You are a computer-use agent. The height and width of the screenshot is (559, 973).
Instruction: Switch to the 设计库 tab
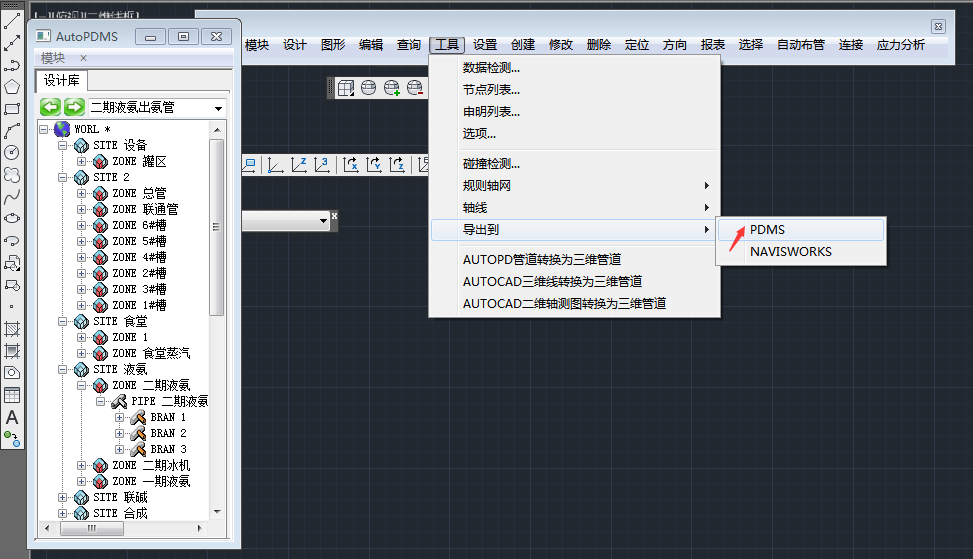pos(62,81)
